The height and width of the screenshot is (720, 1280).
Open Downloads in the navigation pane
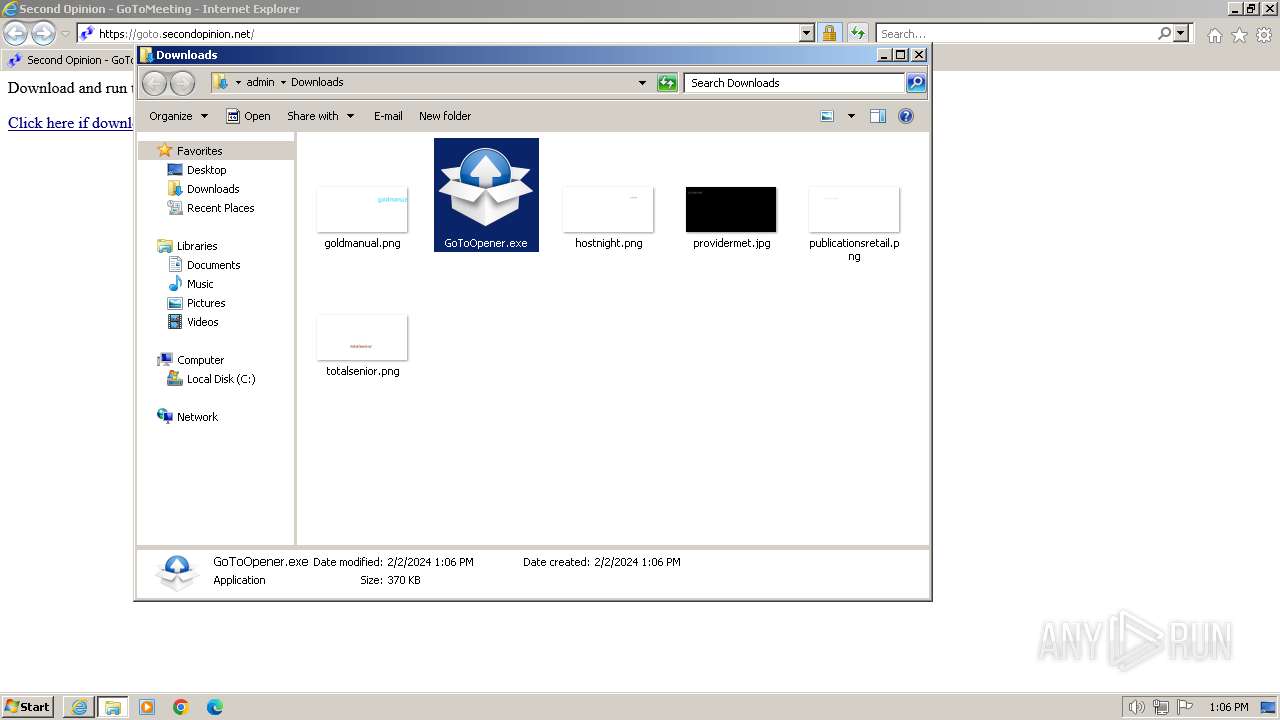[x=213, y=189]
